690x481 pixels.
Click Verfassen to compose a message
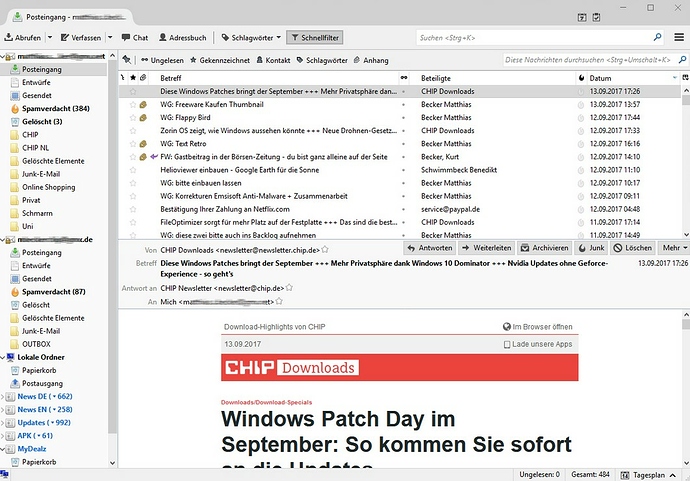pos(81,38)
